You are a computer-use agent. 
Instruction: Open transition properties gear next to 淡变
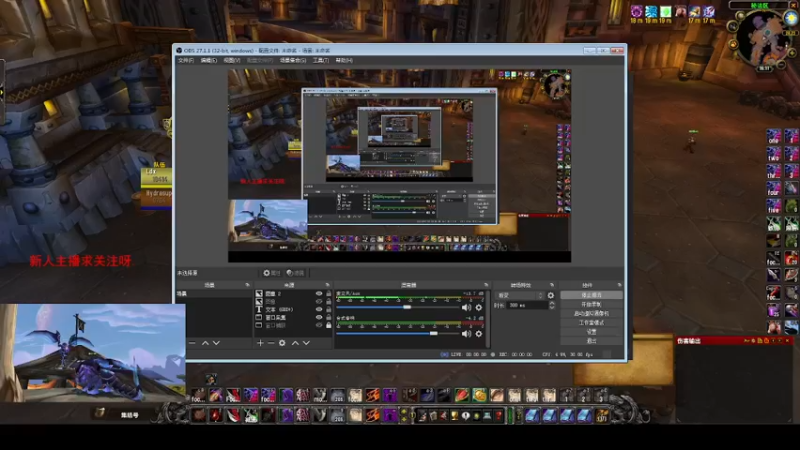pyautogui.click(x=551, y=295)
